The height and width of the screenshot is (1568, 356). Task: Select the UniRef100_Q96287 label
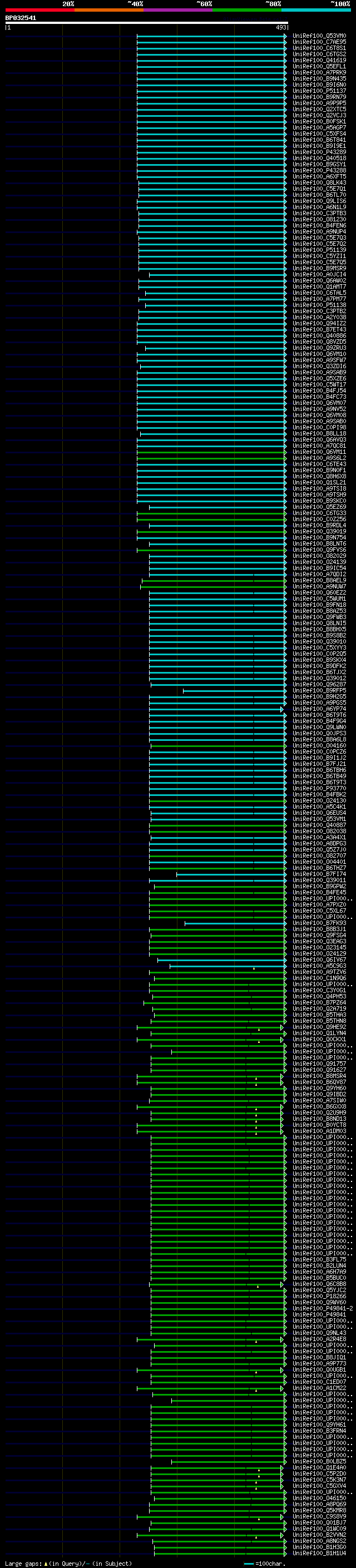tap(319, 684)
